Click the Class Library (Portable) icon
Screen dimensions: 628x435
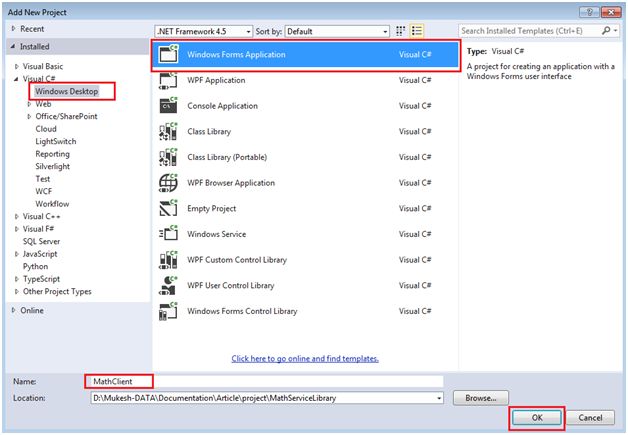168,157
